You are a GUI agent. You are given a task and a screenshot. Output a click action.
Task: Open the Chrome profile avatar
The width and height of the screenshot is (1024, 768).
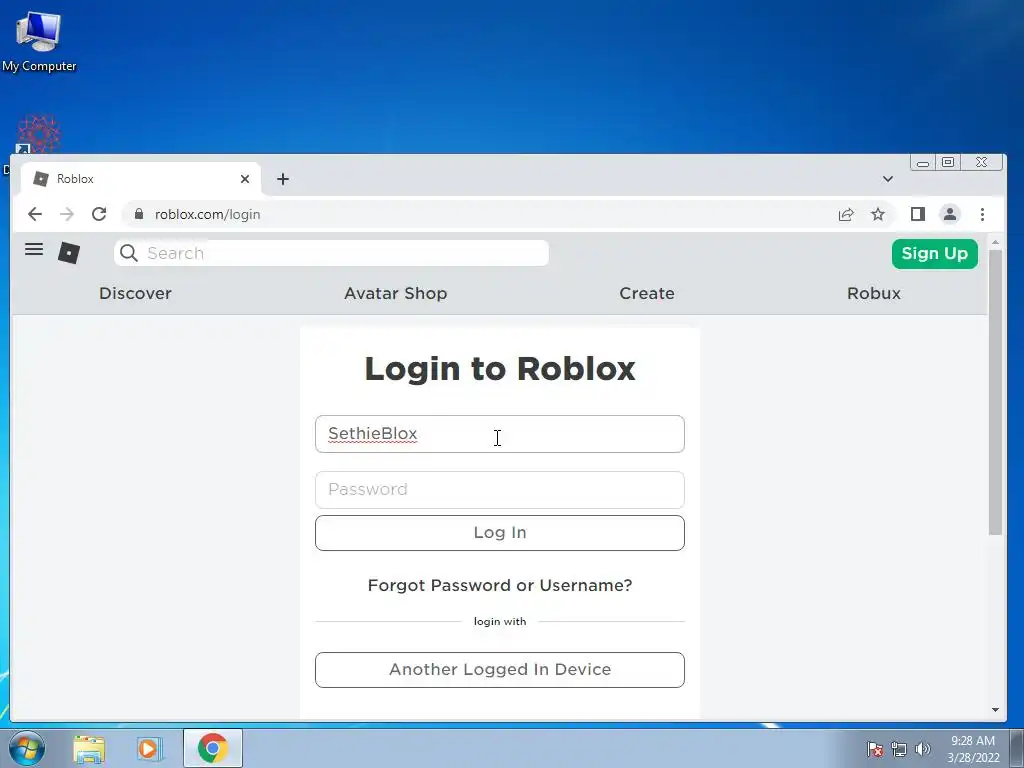950,214
